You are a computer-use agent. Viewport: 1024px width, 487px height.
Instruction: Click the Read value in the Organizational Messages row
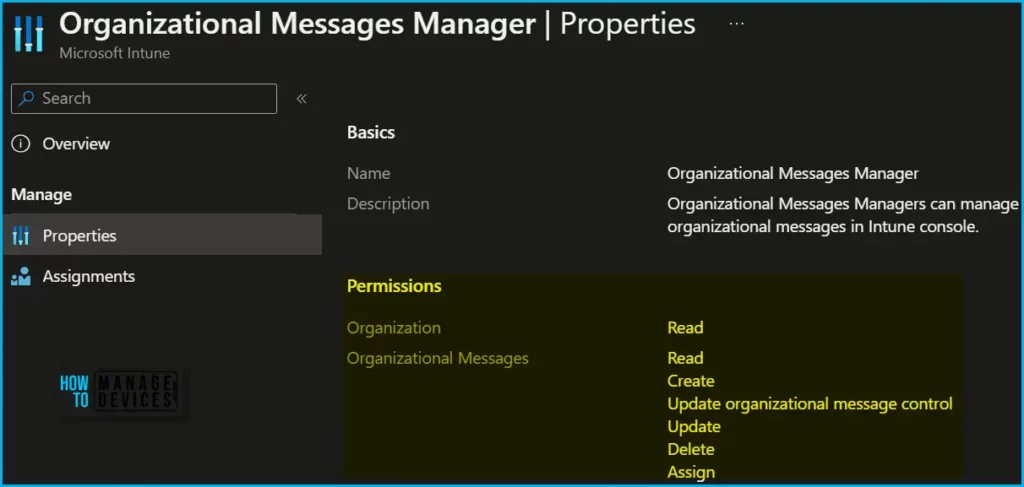[685, 358]
